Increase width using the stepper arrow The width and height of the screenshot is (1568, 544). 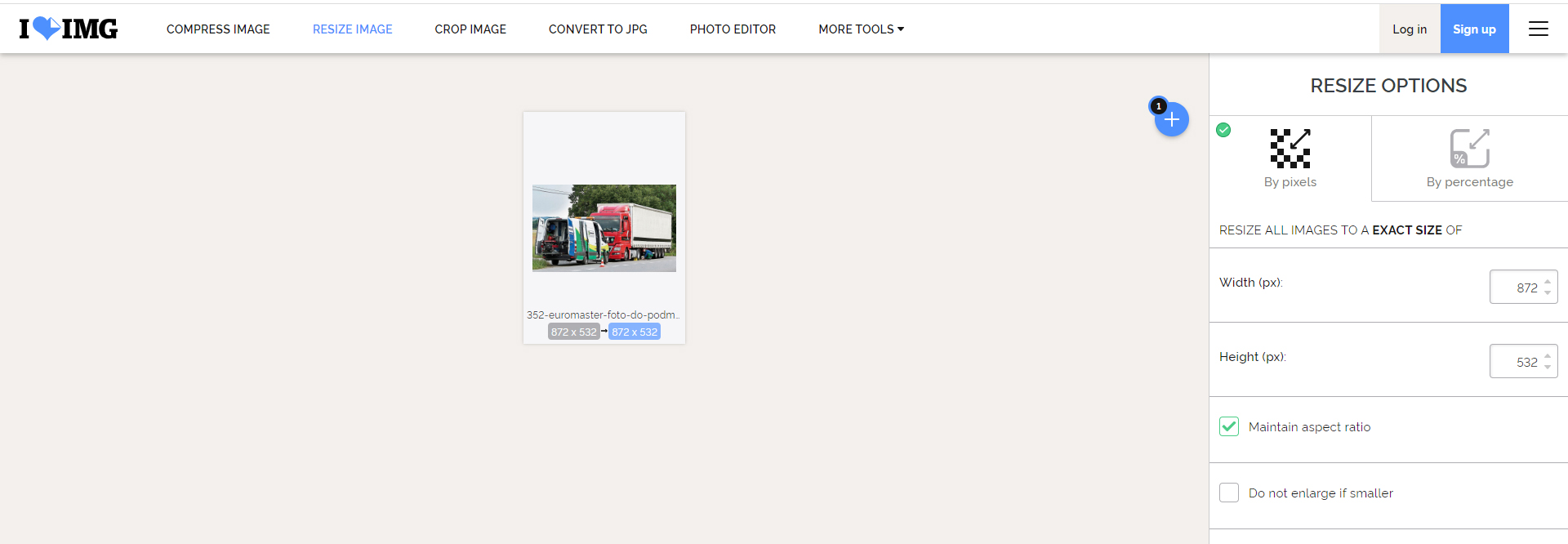coord(1548,282)
